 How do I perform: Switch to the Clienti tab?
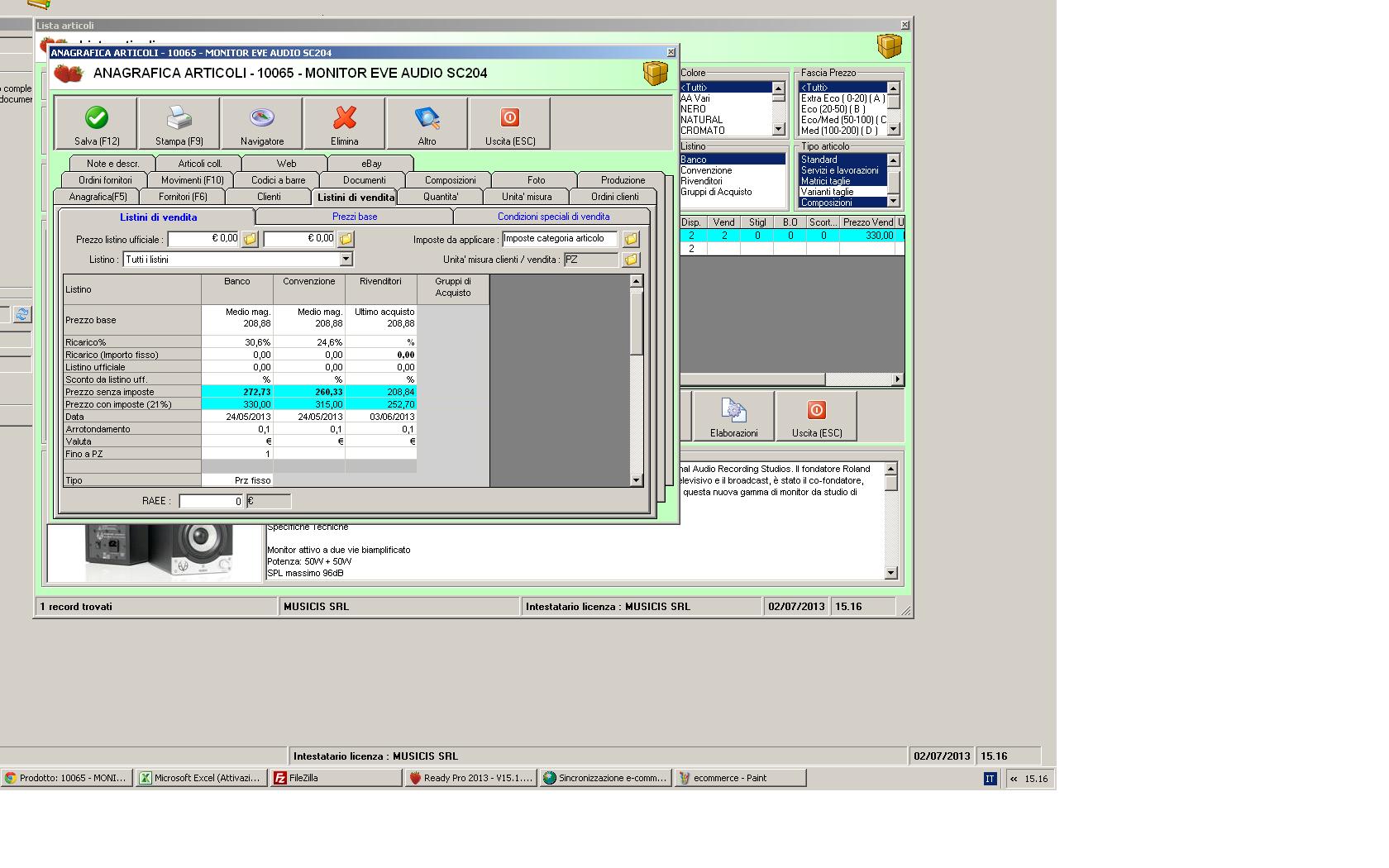[x=269, y=197]
